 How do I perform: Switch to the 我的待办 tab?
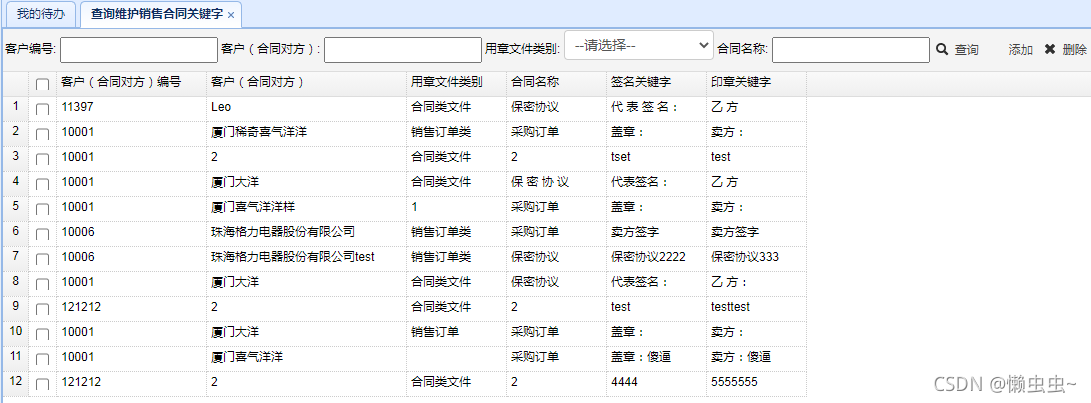pyautogui.click(x=40, y=14)
